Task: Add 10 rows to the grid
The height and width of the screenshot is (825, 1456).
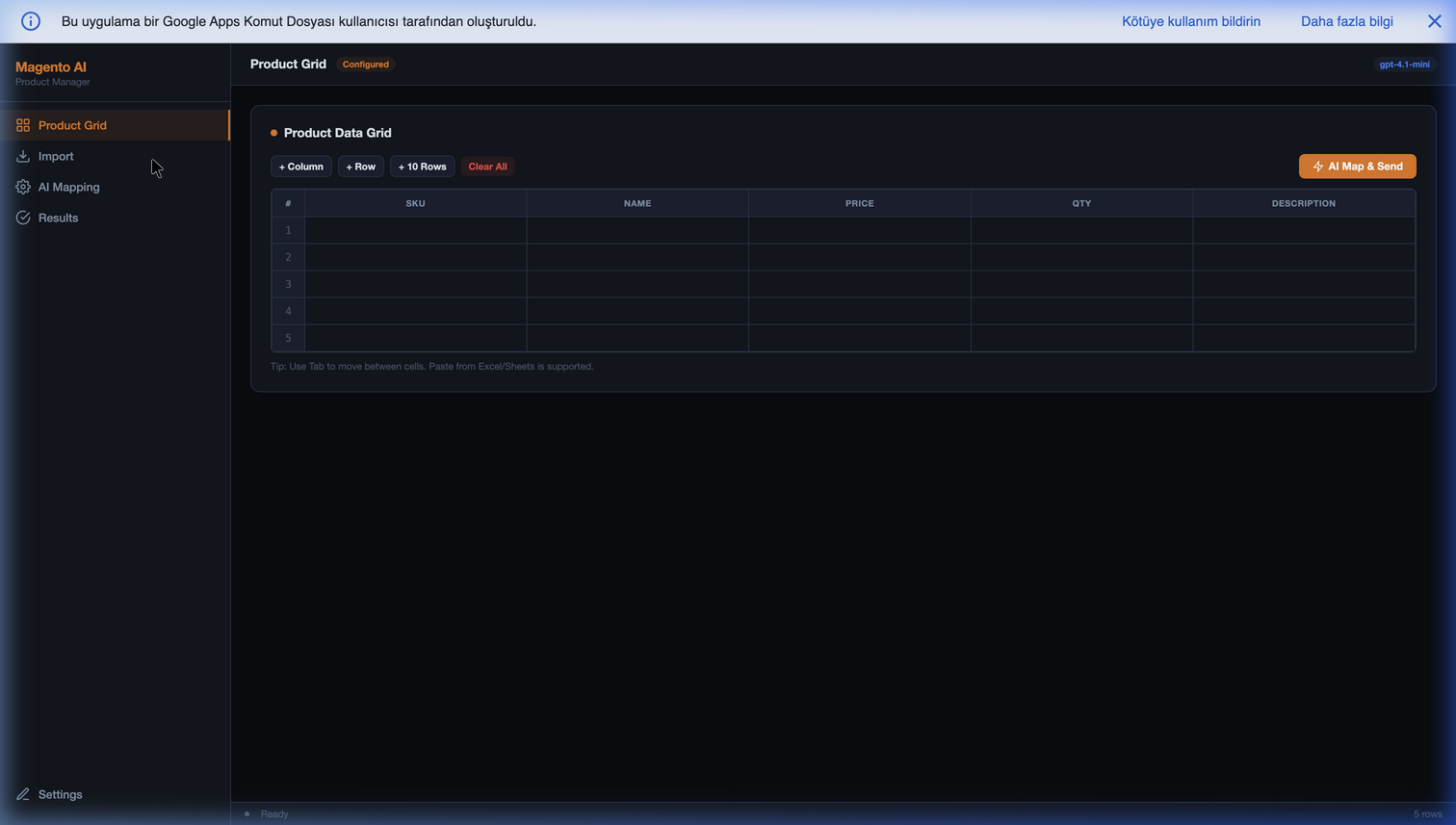Action: tap(422, 167)
